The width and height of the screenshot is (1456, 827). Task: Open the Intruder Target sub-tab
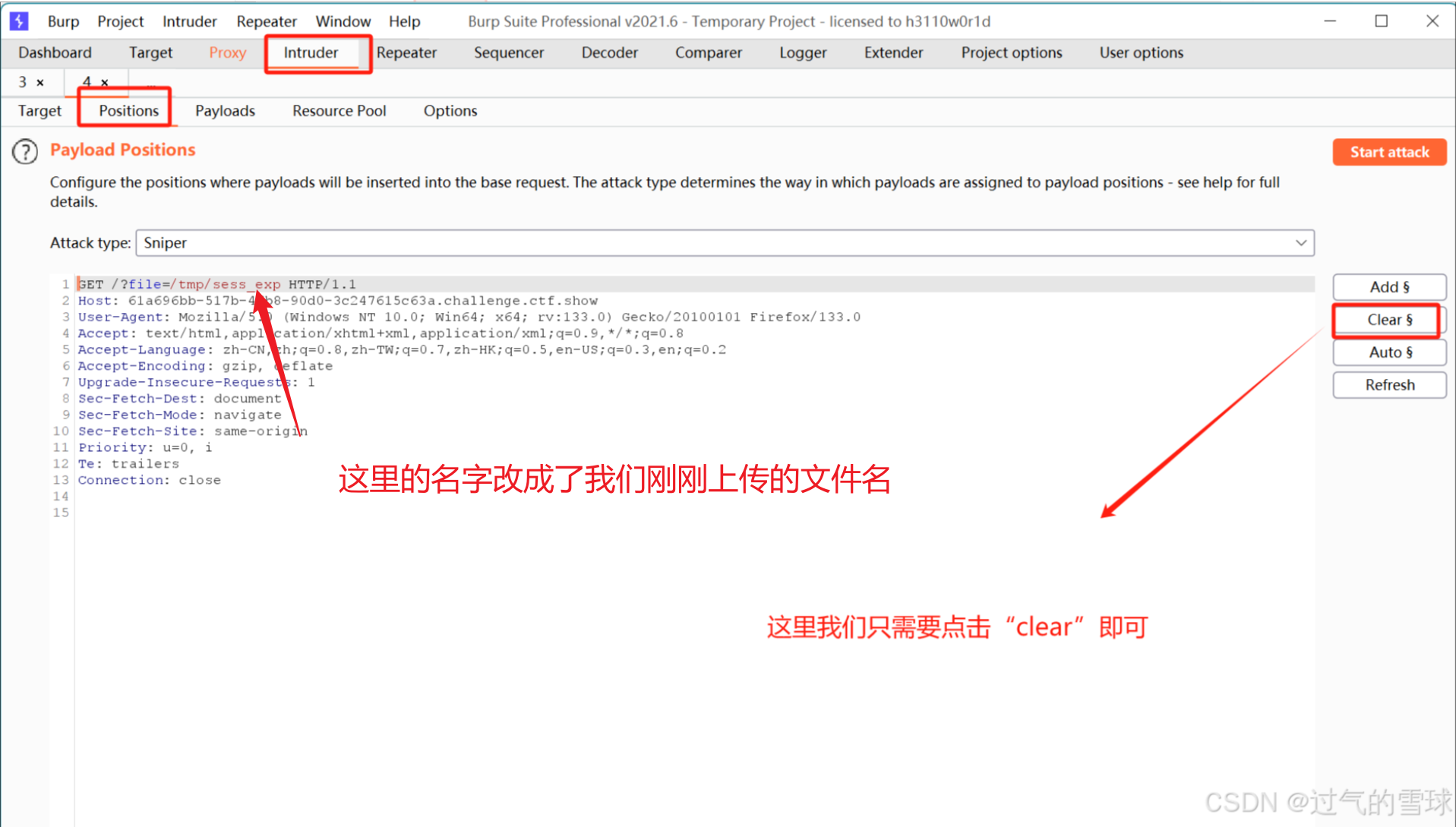[39, 111]
